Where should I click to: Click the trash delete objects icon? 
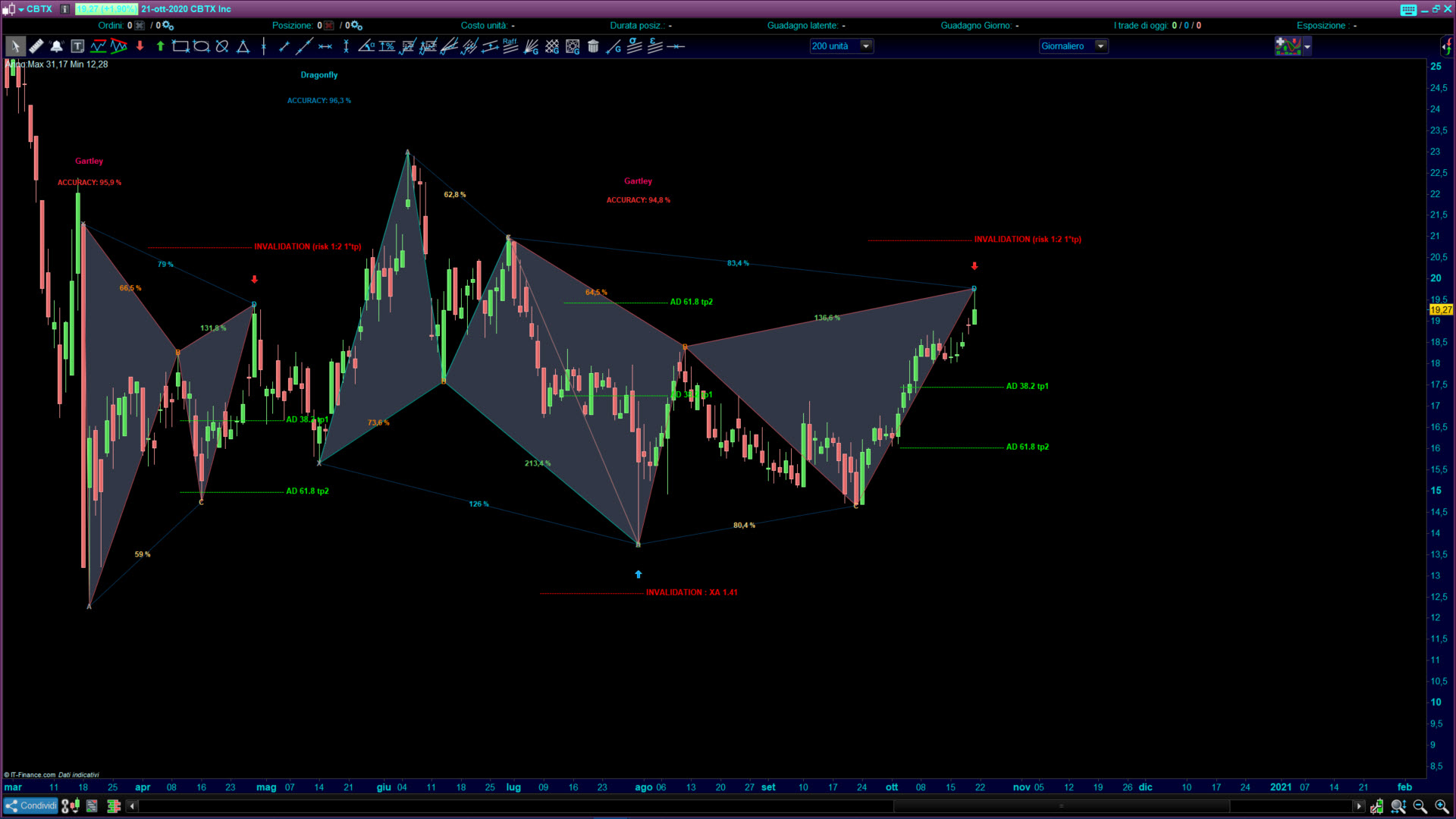(593, 46)
